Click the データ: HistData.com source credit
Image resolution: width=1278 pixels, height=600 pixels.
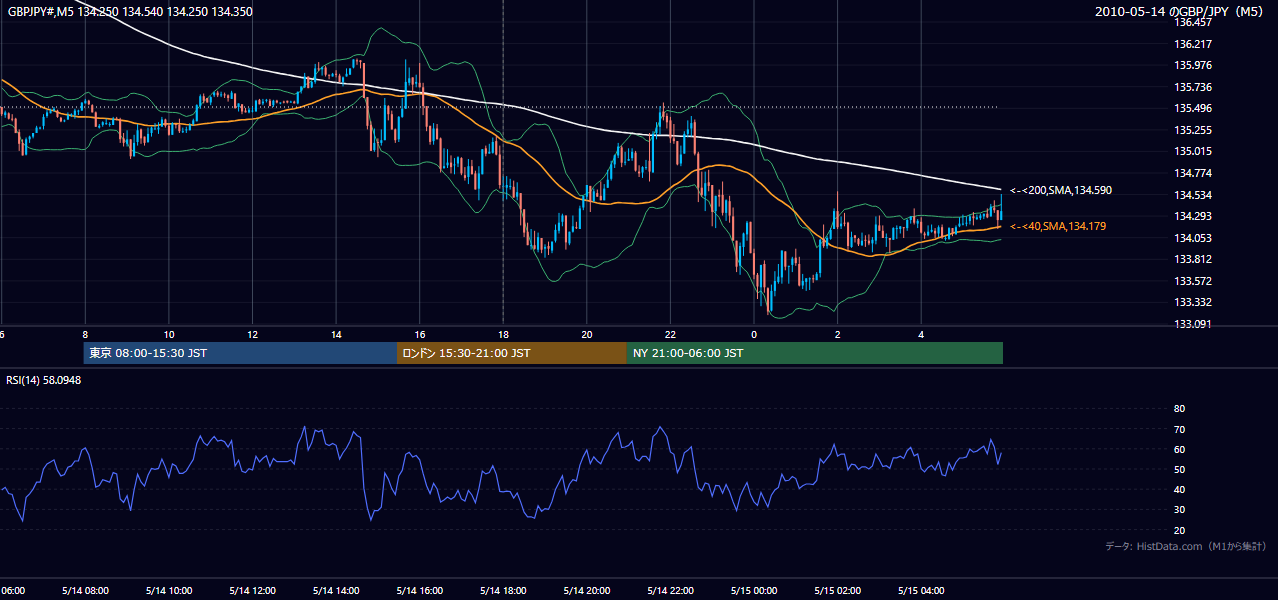click(1186, 546)
